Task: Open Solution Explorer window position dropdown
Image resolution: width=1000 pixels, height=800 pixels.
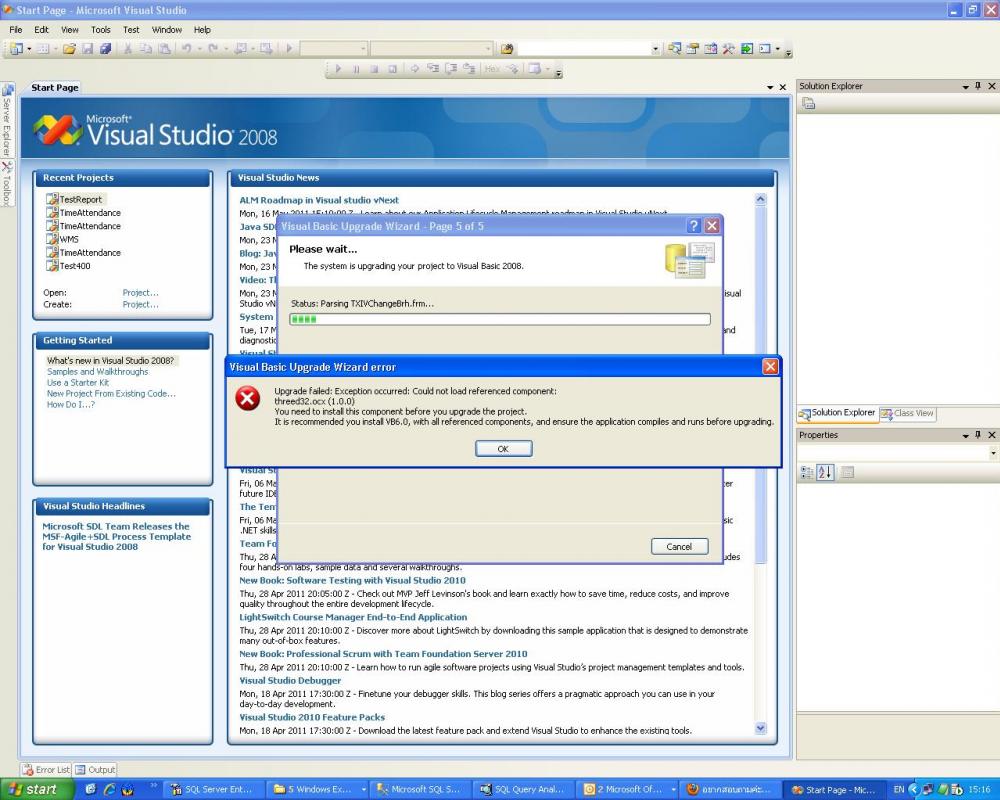Action: coord(966,87)
